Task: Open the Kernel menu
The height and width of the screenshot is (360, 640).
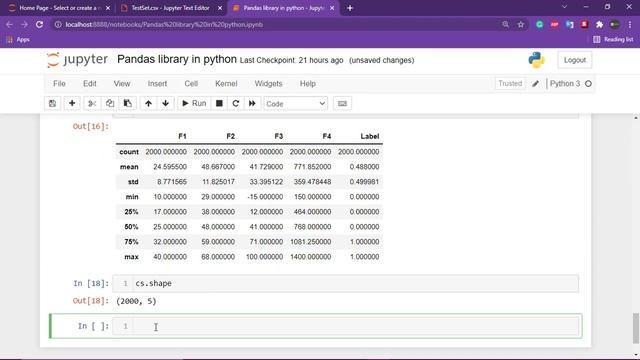Action: [x=226, y=84]
